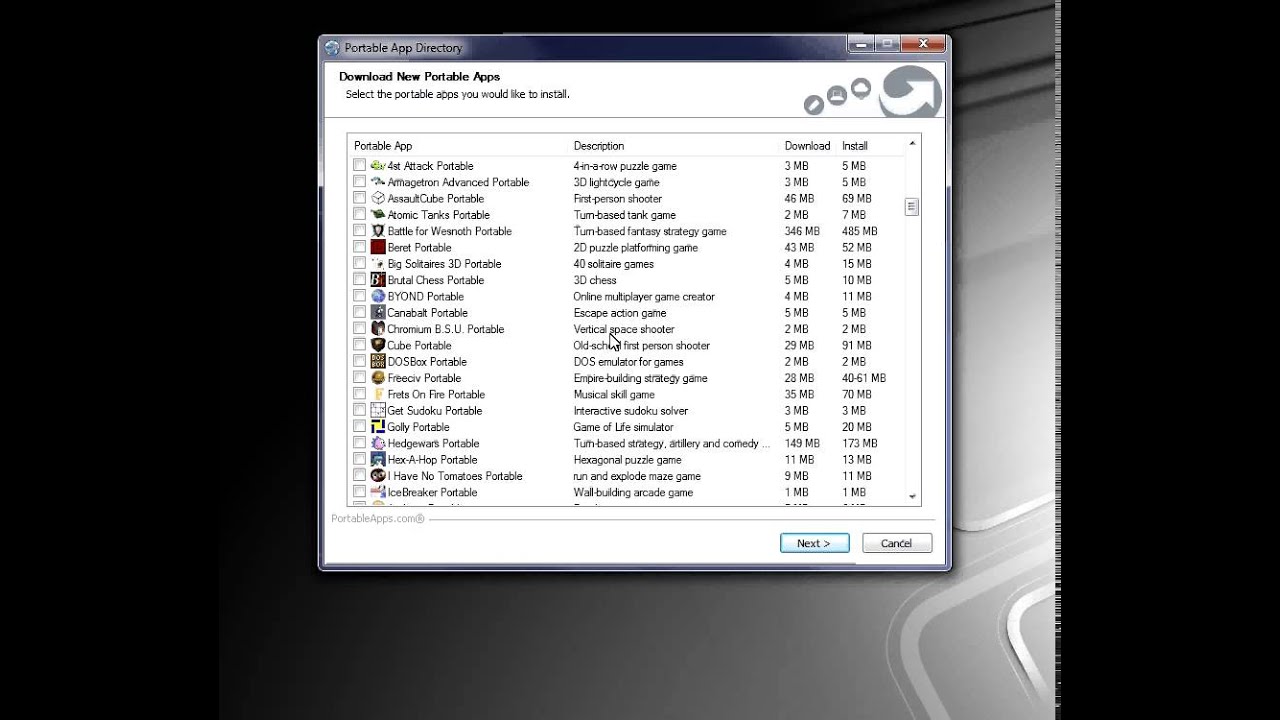This screenshot has width=1280, height=720.
Task: Select 'Frets On Fire Portable' name
Action: pos(436,394)
